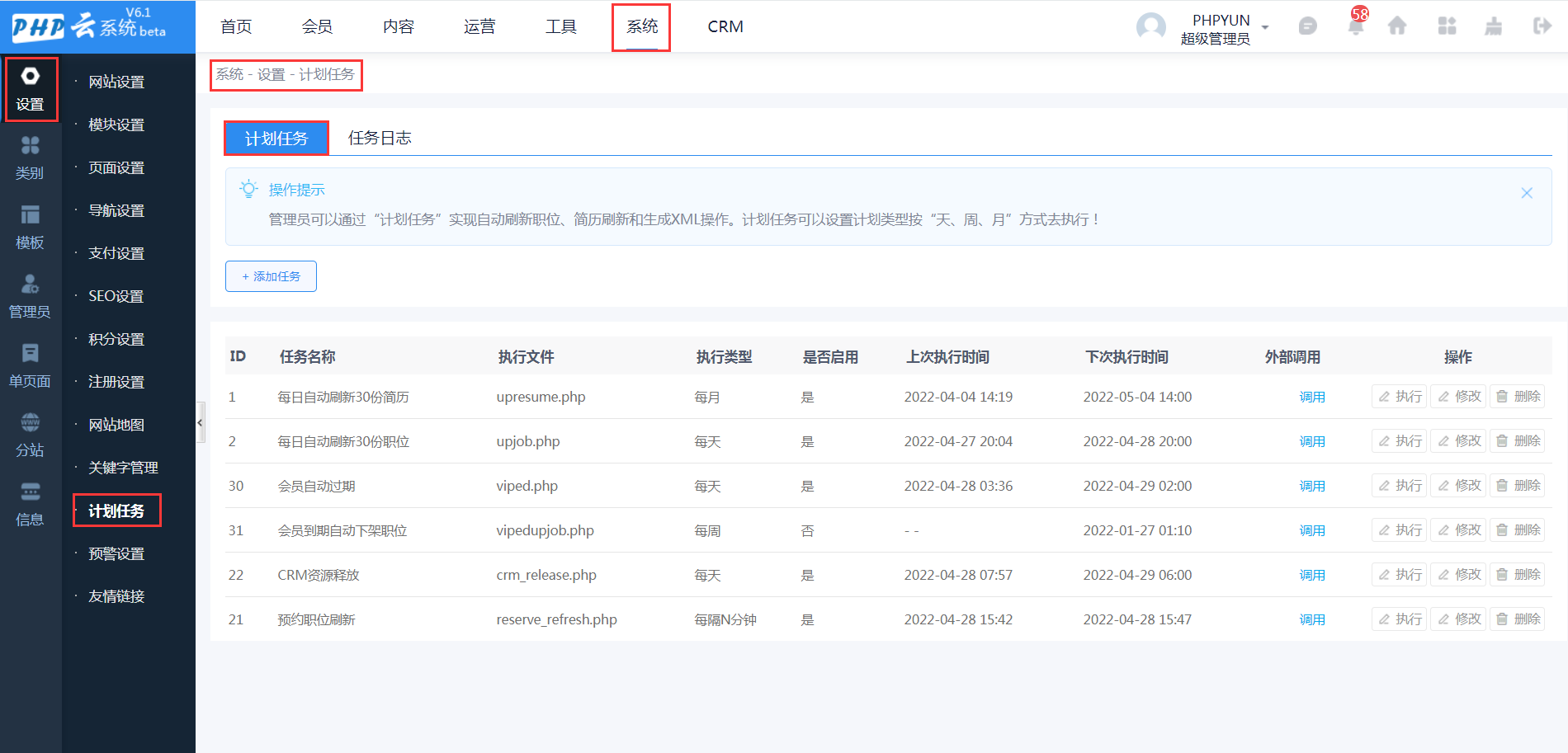Viewport: 1568px width, 753px height.
Task: Open the 信息 sidebar icon
Action: click(31, 505)
